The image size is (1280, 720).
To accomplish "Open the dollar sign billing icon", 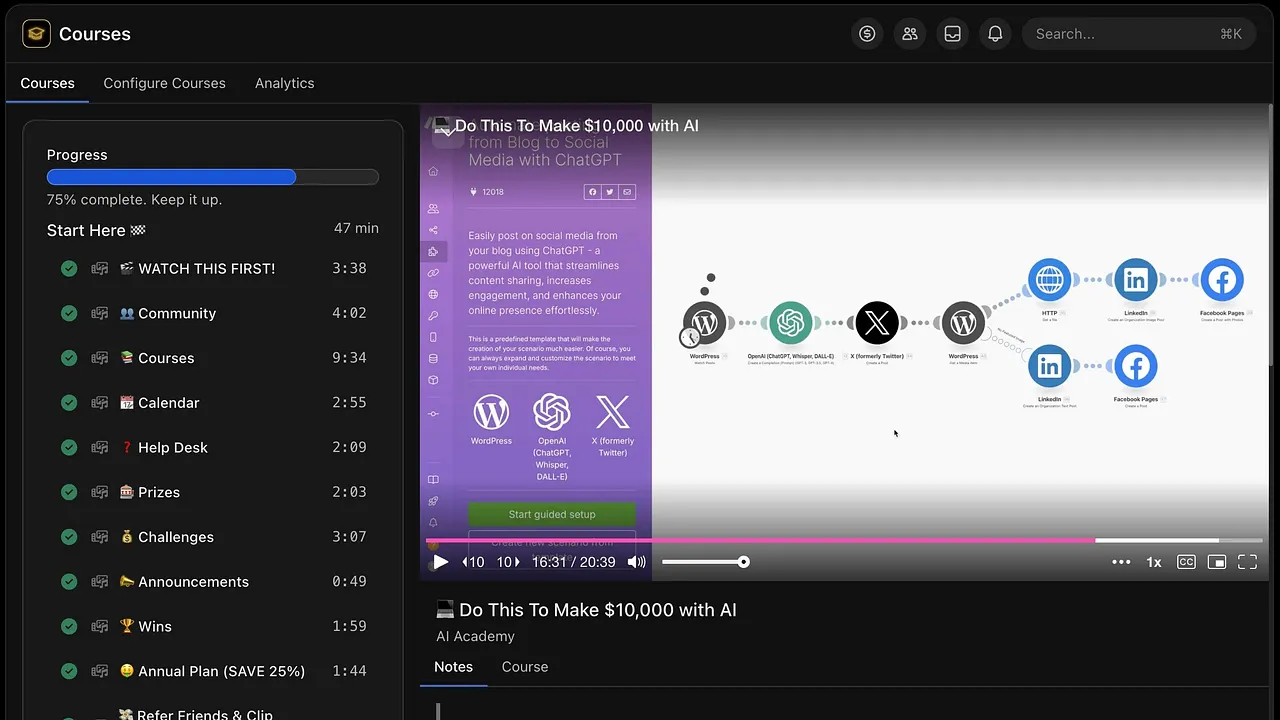I will [867, 34].
